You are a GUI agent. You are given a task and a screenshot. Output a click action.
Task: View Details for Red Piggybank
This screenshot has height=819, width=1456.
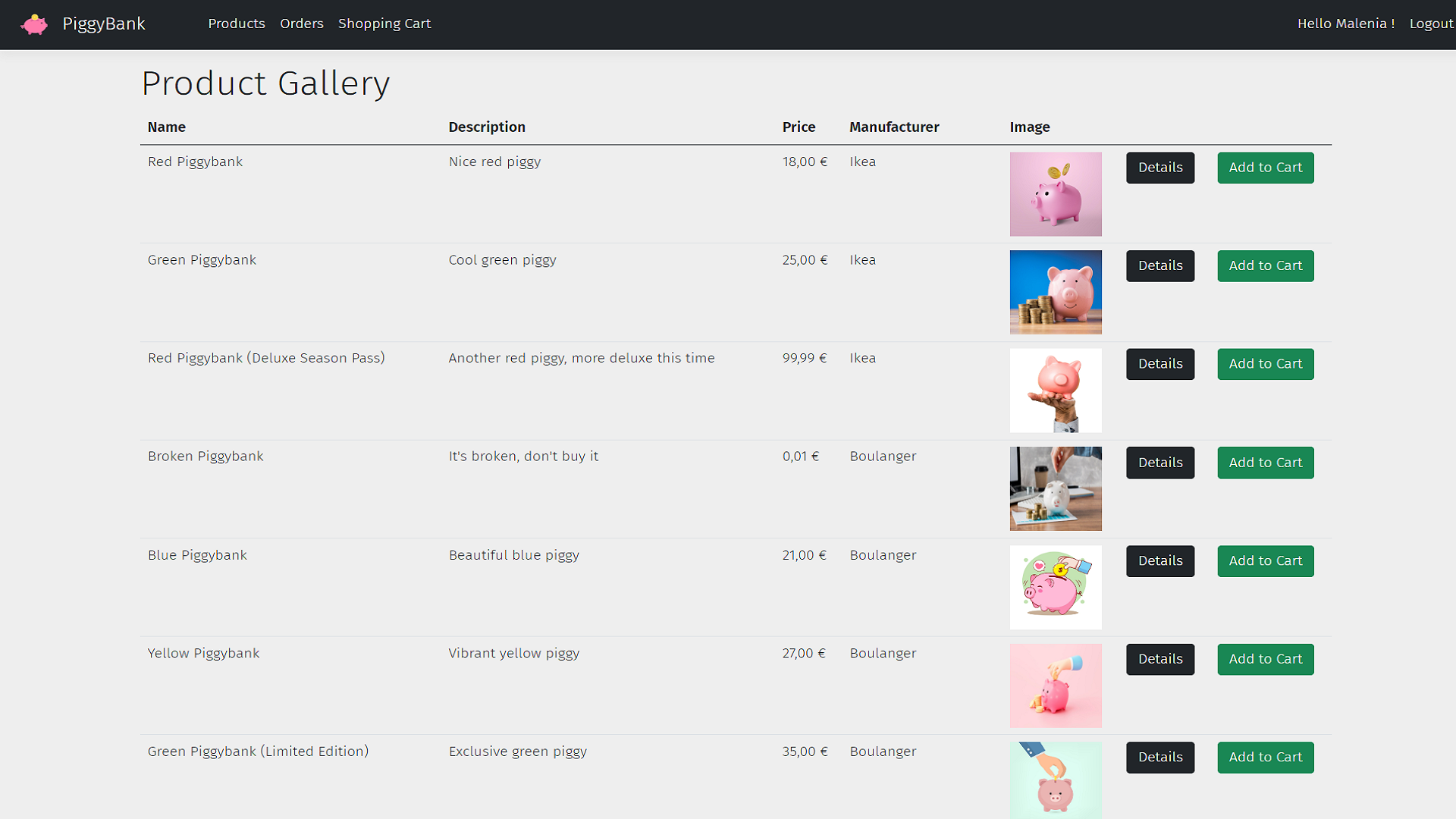click(x=1159, y=168)
